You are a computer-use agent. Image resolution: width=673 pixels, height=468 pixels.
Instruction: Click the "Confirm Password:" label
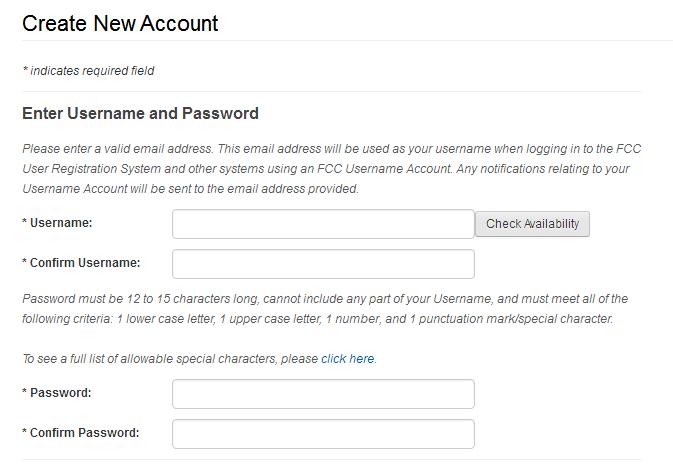pyautogui.click(x=85, y=434)
